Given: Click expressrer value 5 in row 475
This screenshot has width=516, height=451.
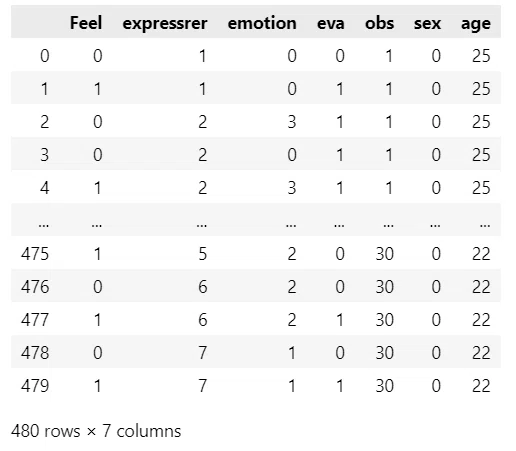Looking at the screenshot, I should (x=203, y=254).
